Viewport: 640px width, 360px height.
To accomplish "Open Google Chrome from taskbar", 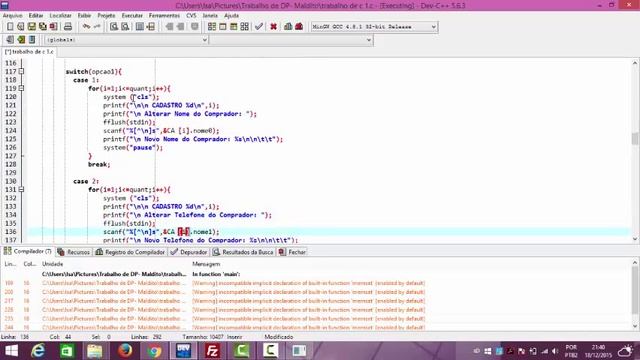I will [154, 351].
